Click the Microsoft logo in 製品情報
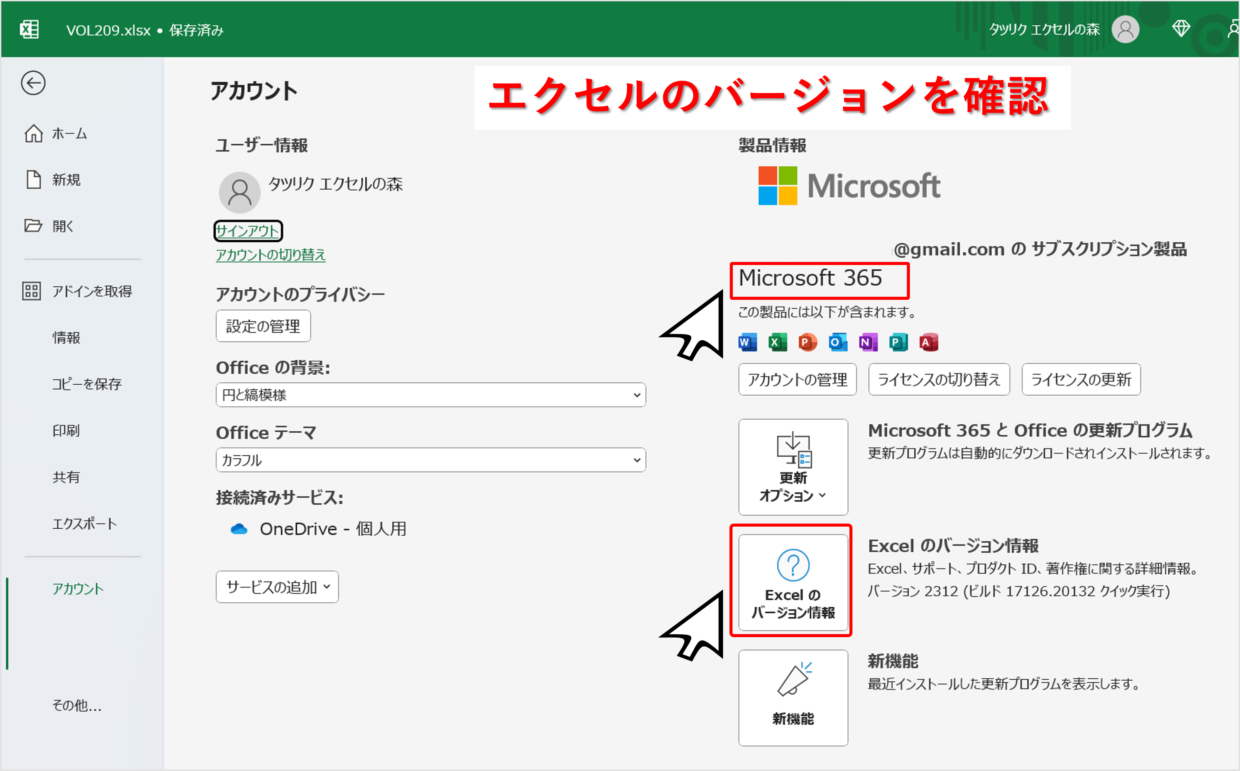 [x=849, y=186]
